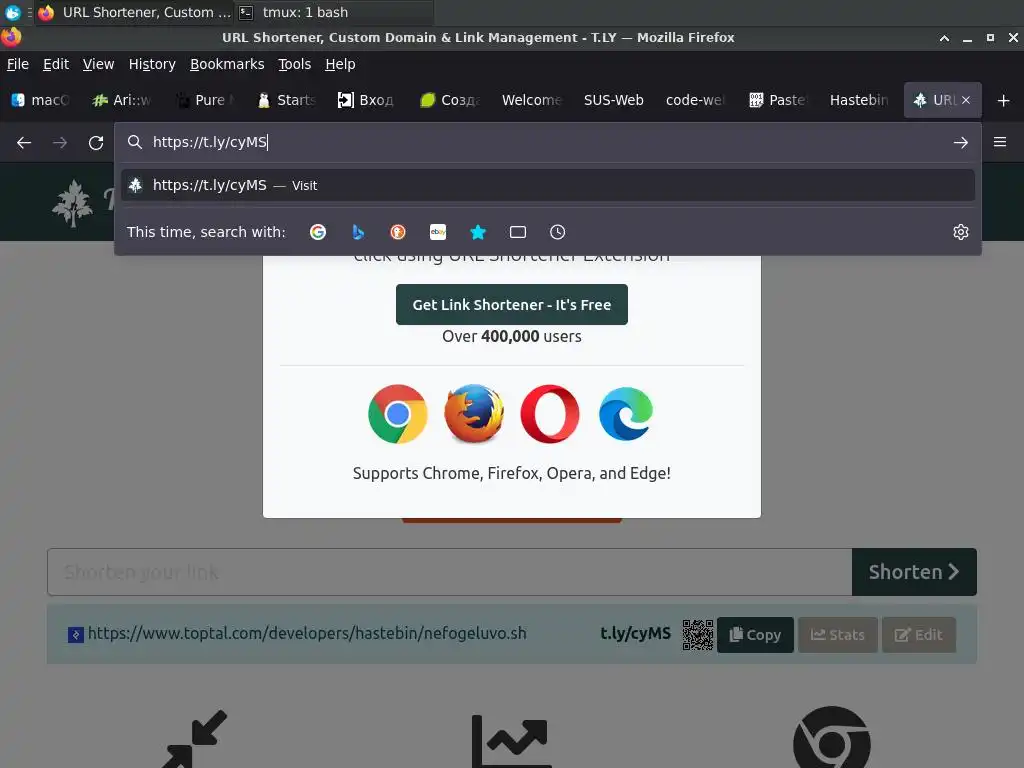The image size is (1024, 768).
Task: Click the compress arrows feature icon
Action: (x=194, y=739)
